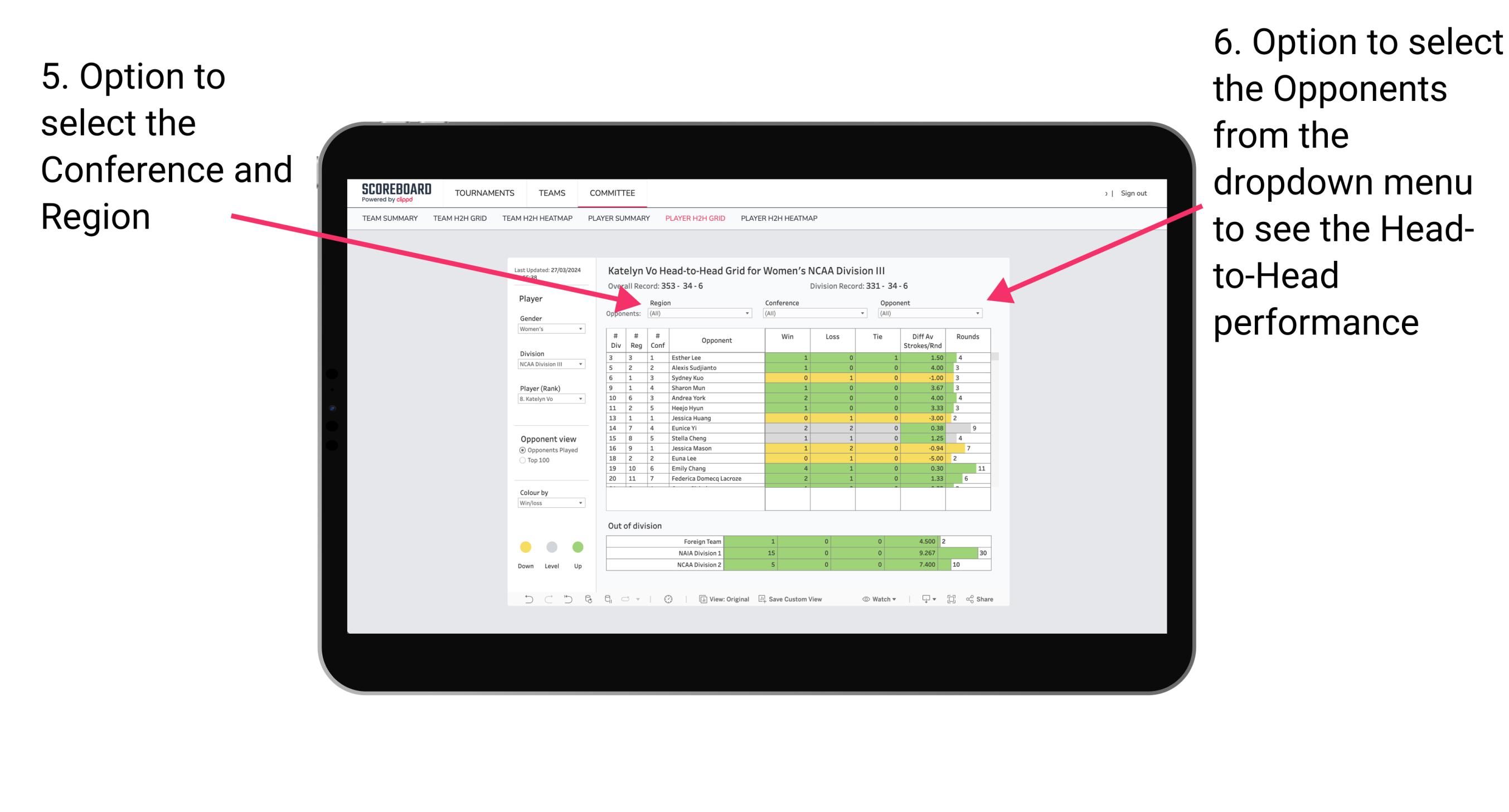Select the Opponents Played radio button
The width and height of the screenshot is (1509, 812).
coord(518,451)
